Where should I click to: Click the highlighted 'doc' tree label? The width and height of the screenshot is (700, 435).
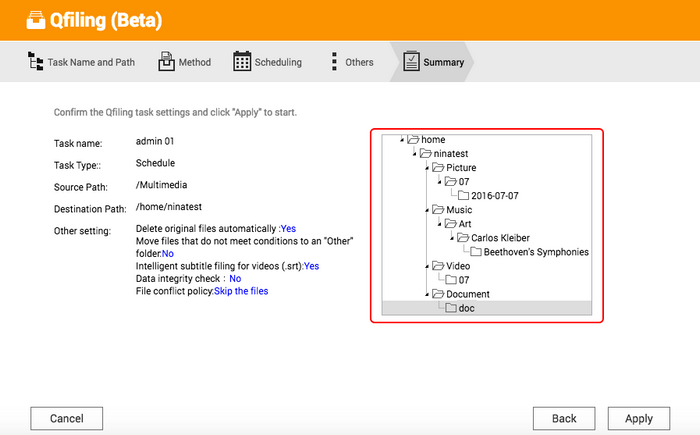(467, 308)
